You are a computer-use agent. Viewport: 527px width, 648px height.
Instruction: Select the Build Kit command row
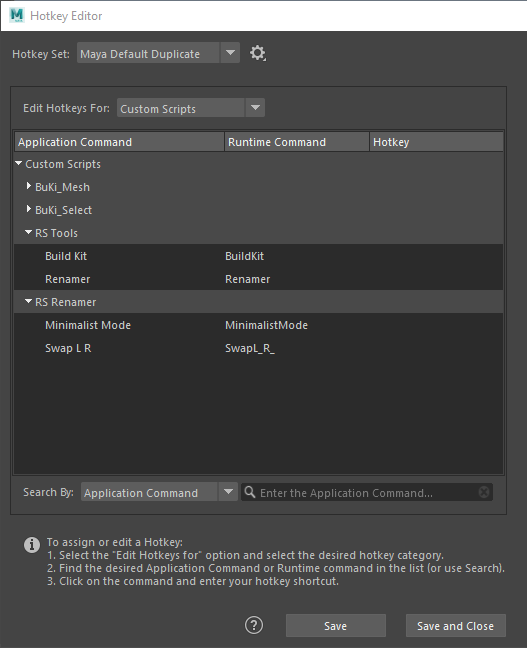pos(258,256)
